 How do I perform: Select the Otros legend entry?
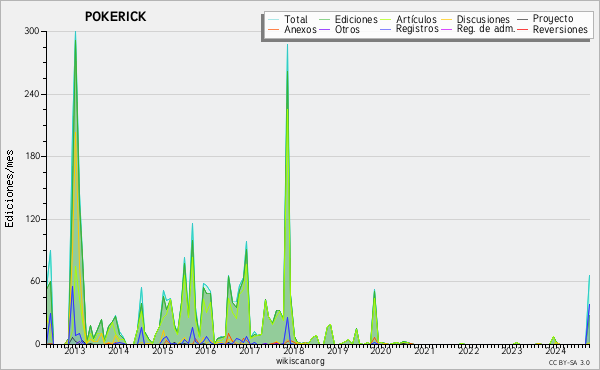pyautogui.click(x=339, y=29)
